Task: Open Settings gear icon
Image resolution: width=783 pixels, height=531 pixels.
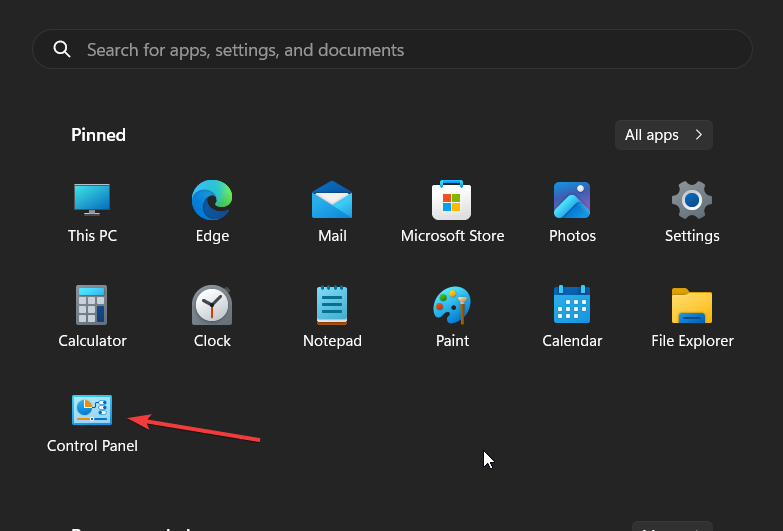Action: (692, 201)
